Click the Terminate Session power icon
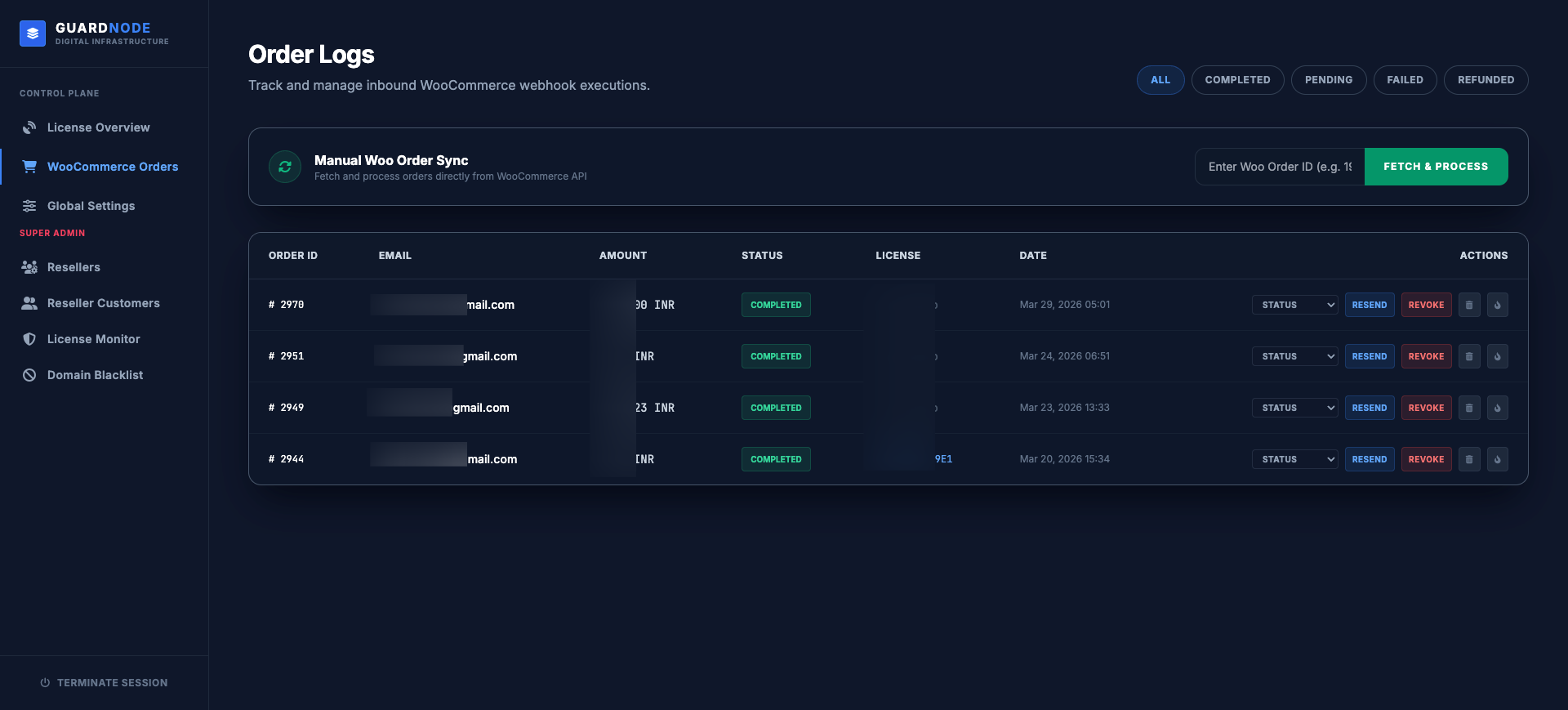The image size is (1568, 710). [x=45, y=683]
